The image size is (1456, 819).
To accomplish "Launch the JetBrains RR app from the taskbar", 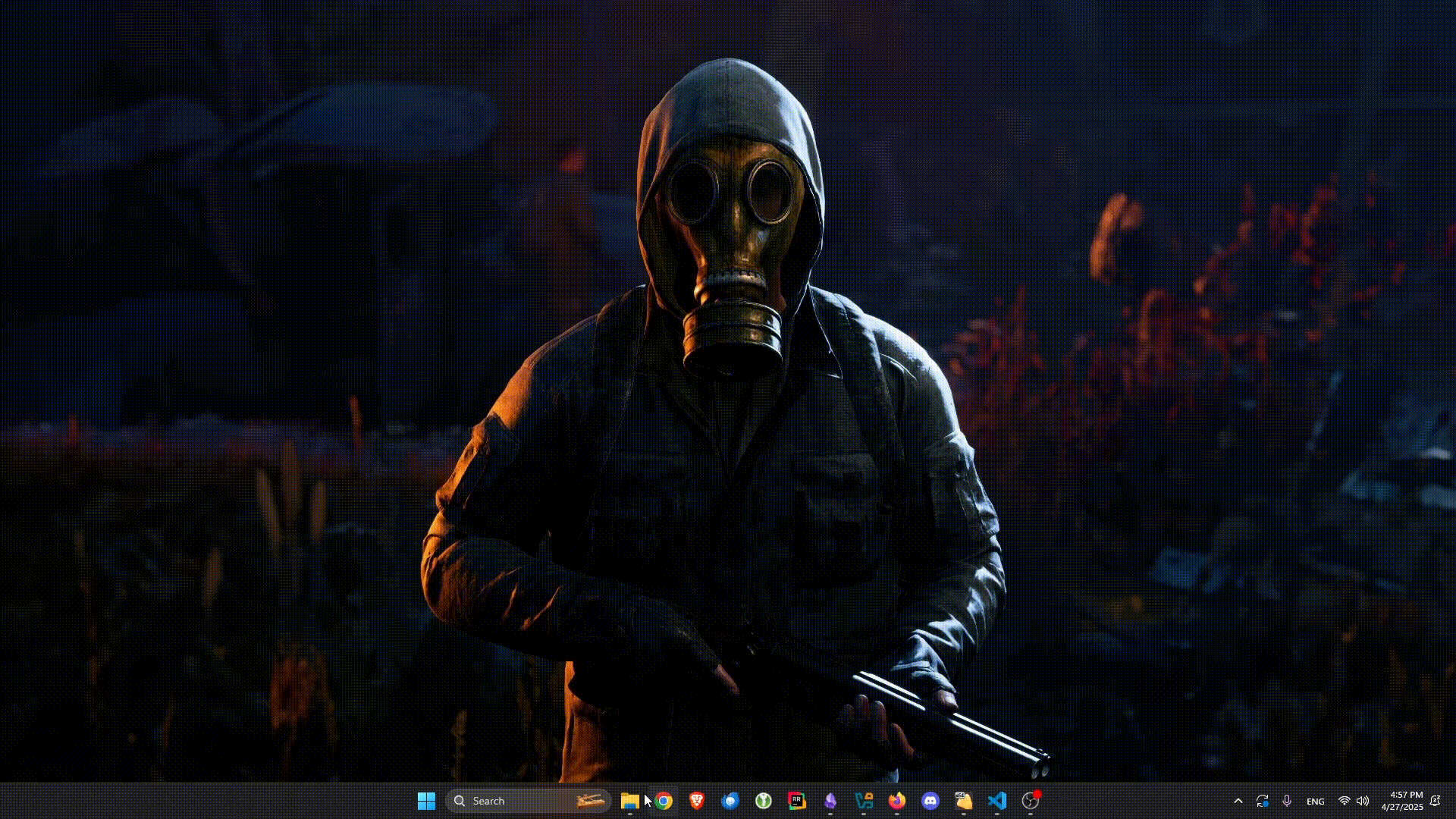I will 796,801.
